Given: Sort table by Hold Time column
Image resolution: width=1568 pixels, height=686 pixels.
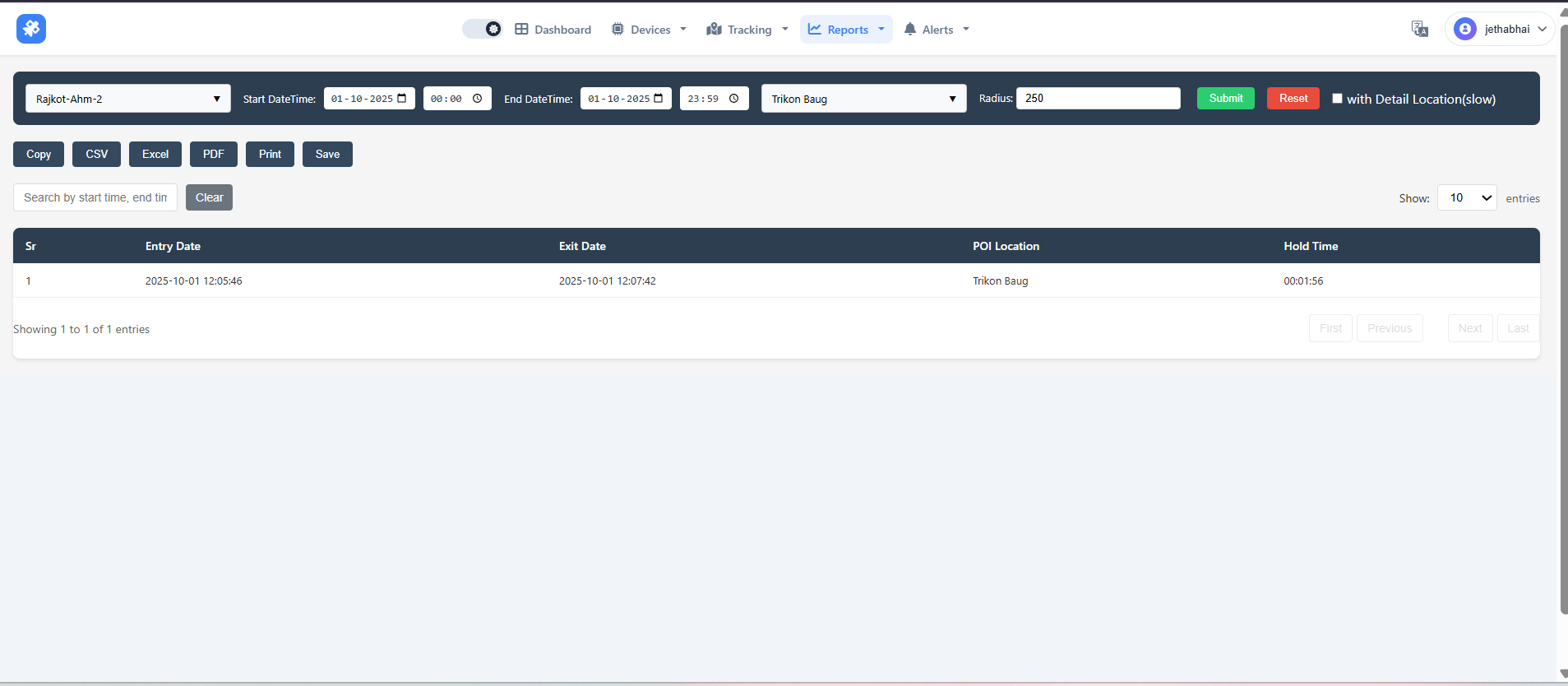Looking at the screenshot, I should (1311, 246).
